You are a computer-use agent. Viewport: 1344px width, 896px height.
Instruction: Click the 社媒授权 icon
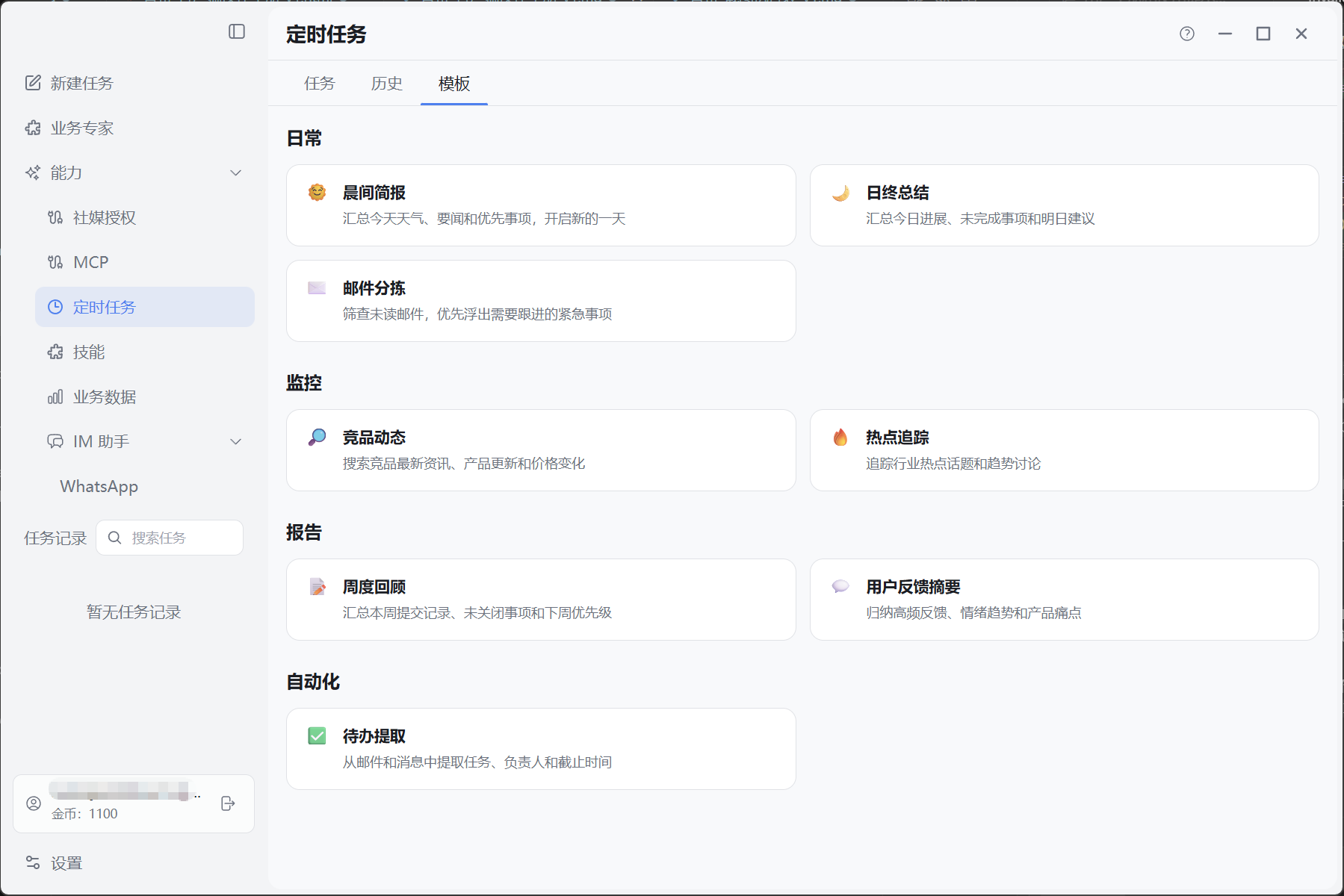click(55, 217)
